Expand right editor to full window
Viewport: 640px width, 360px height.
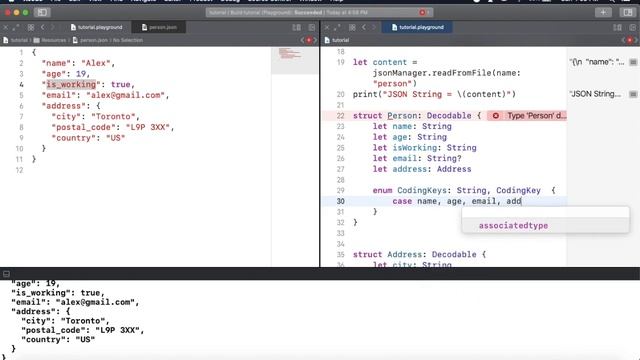(337, 27)
